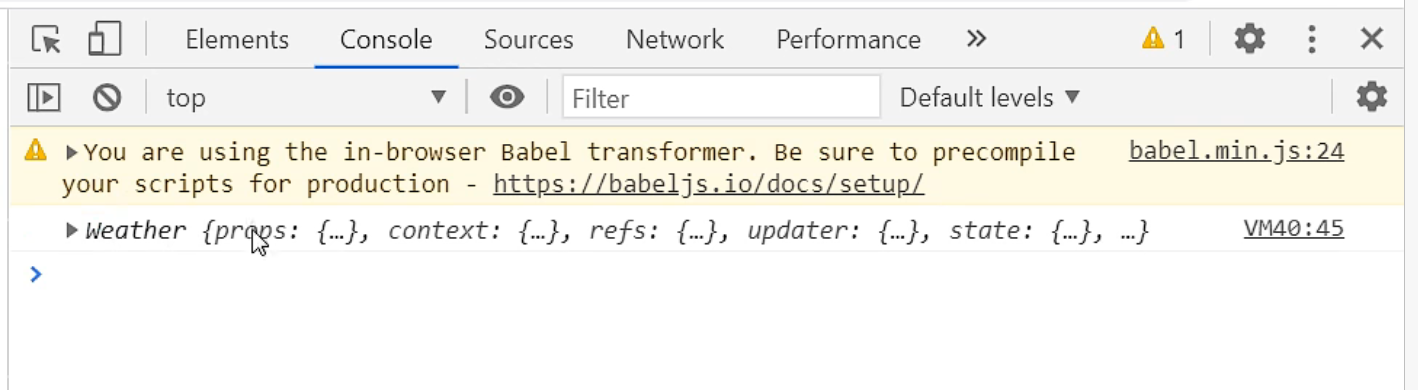Open DevTools settings gear icon
This screenshot has width=1418, height=390.
tap(1249, 39)
